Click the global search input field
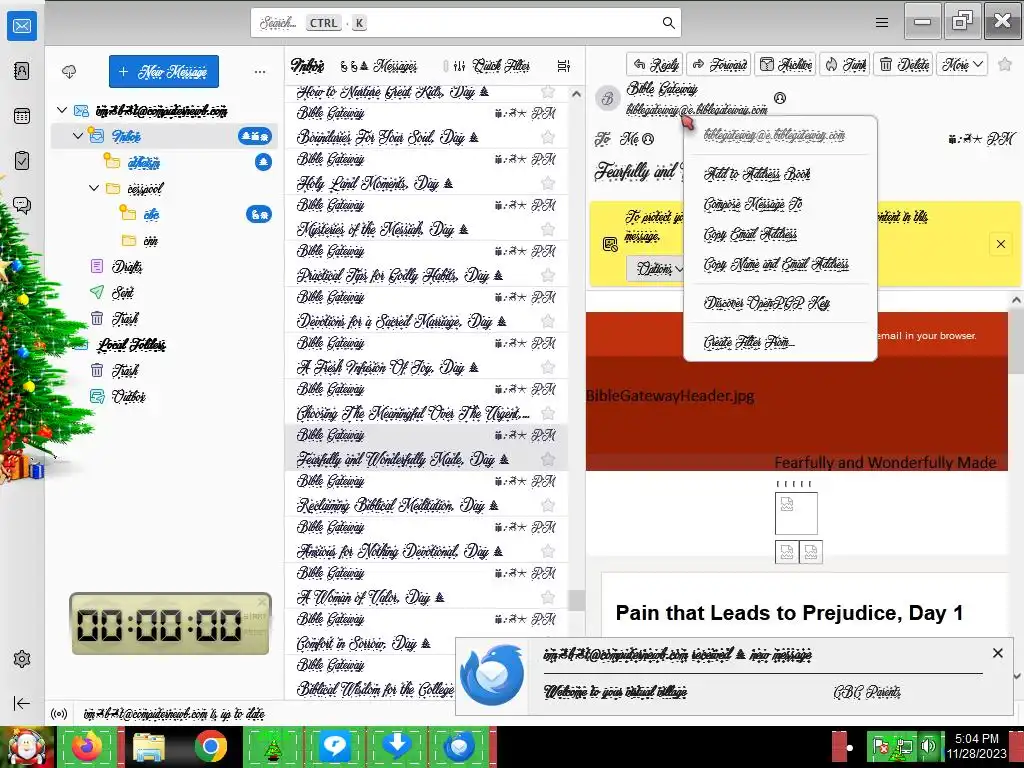 click(466, 23)
